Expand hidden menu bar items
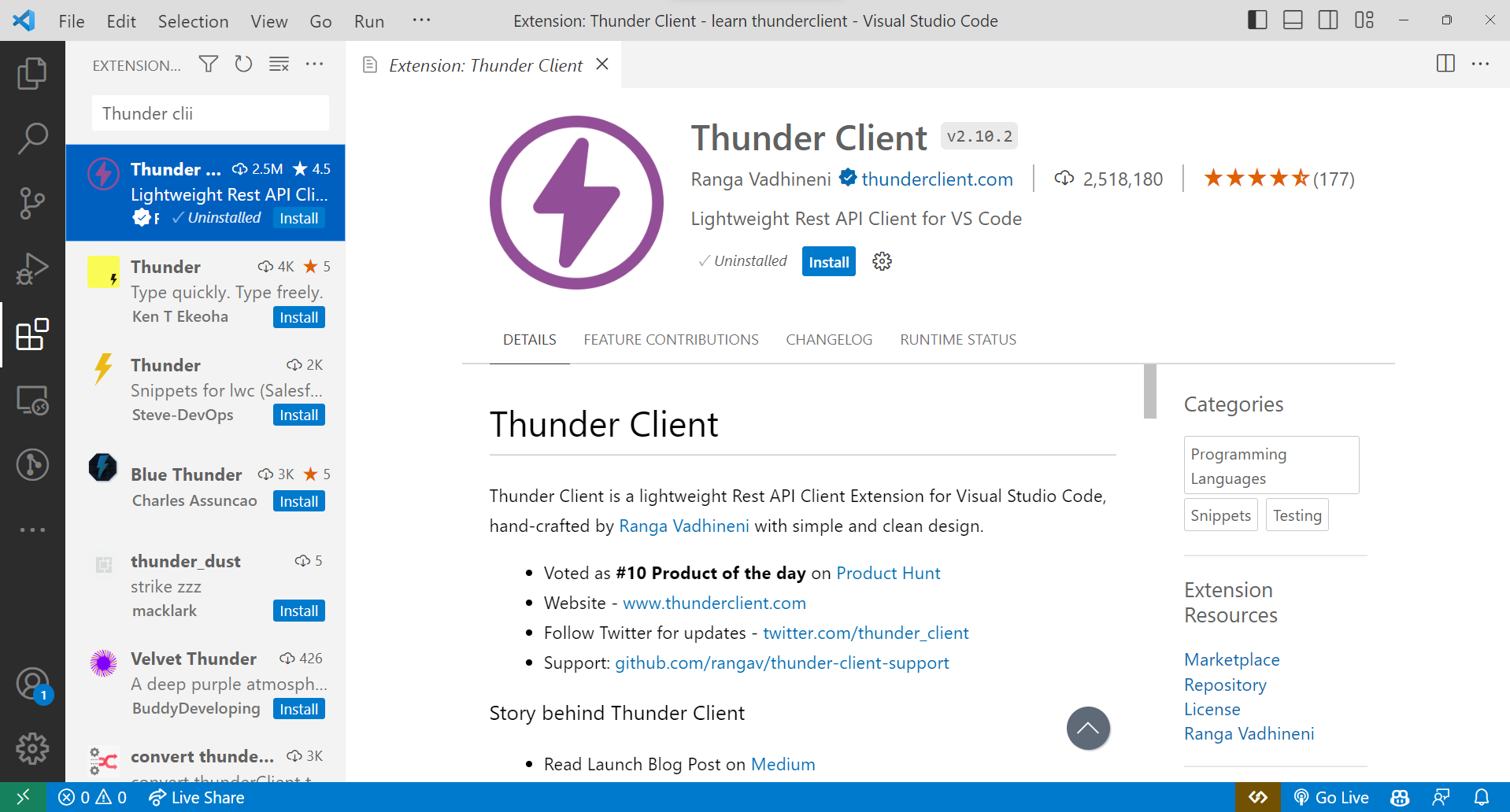1510x812 pixels. point(421,20)
